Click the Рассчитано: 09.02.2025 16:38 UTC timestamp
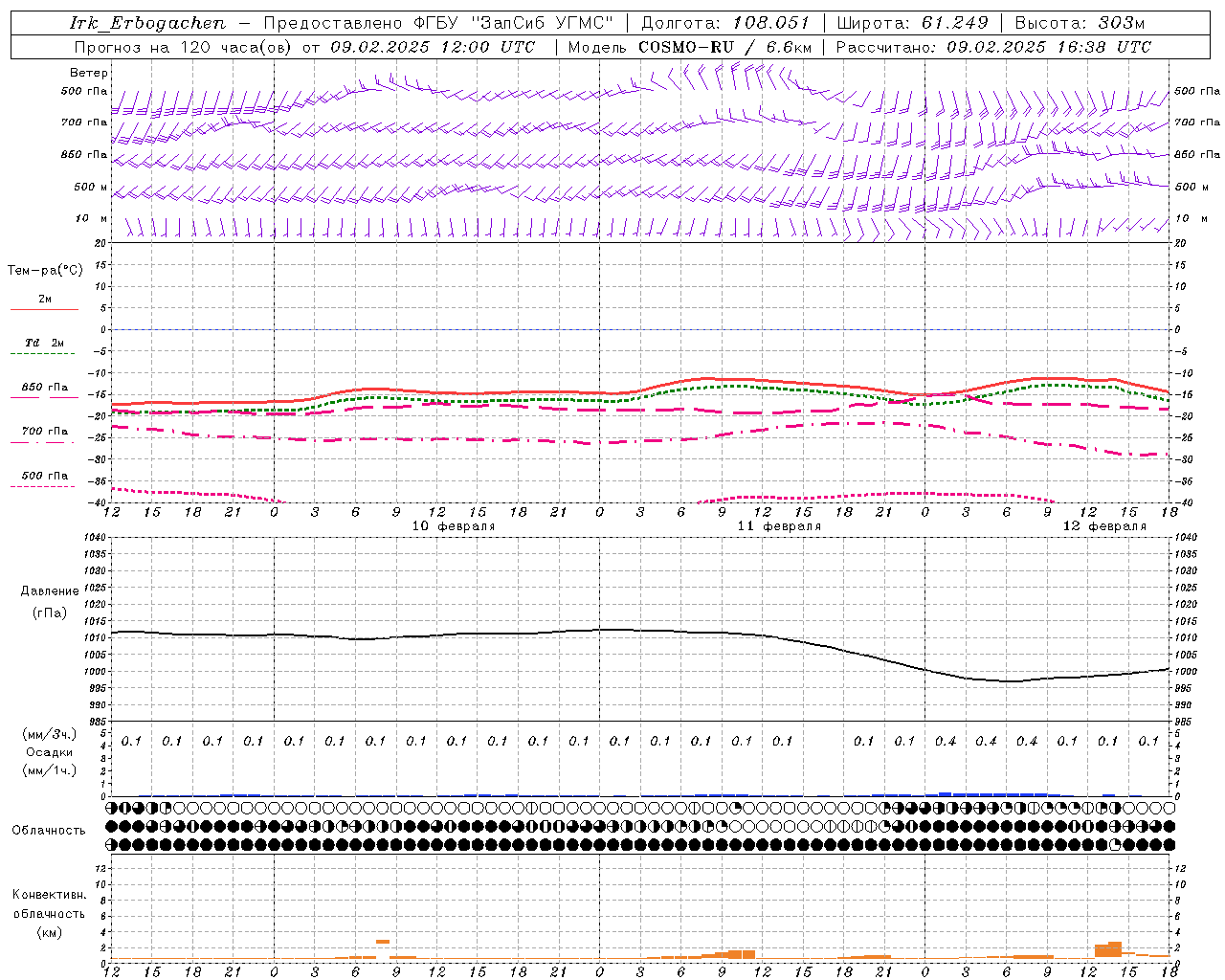 pyautogui.click(x=993, y=47)
